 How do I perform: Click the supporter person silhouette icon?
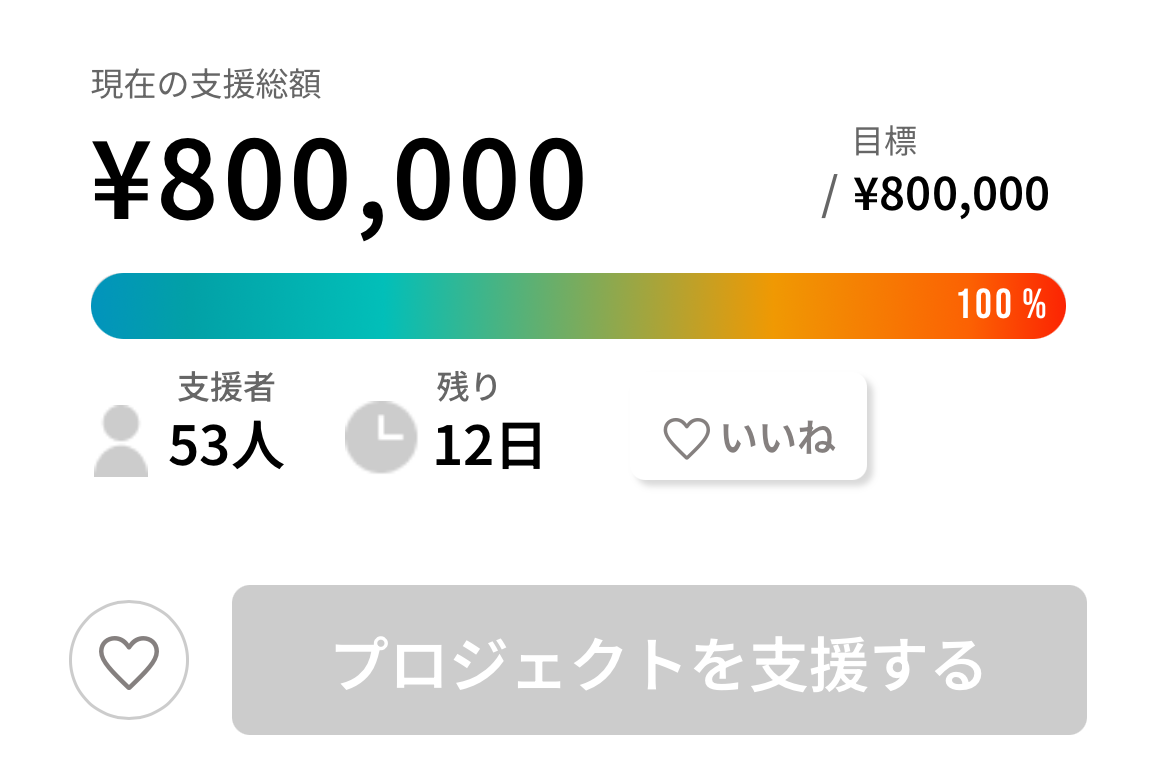121,441
